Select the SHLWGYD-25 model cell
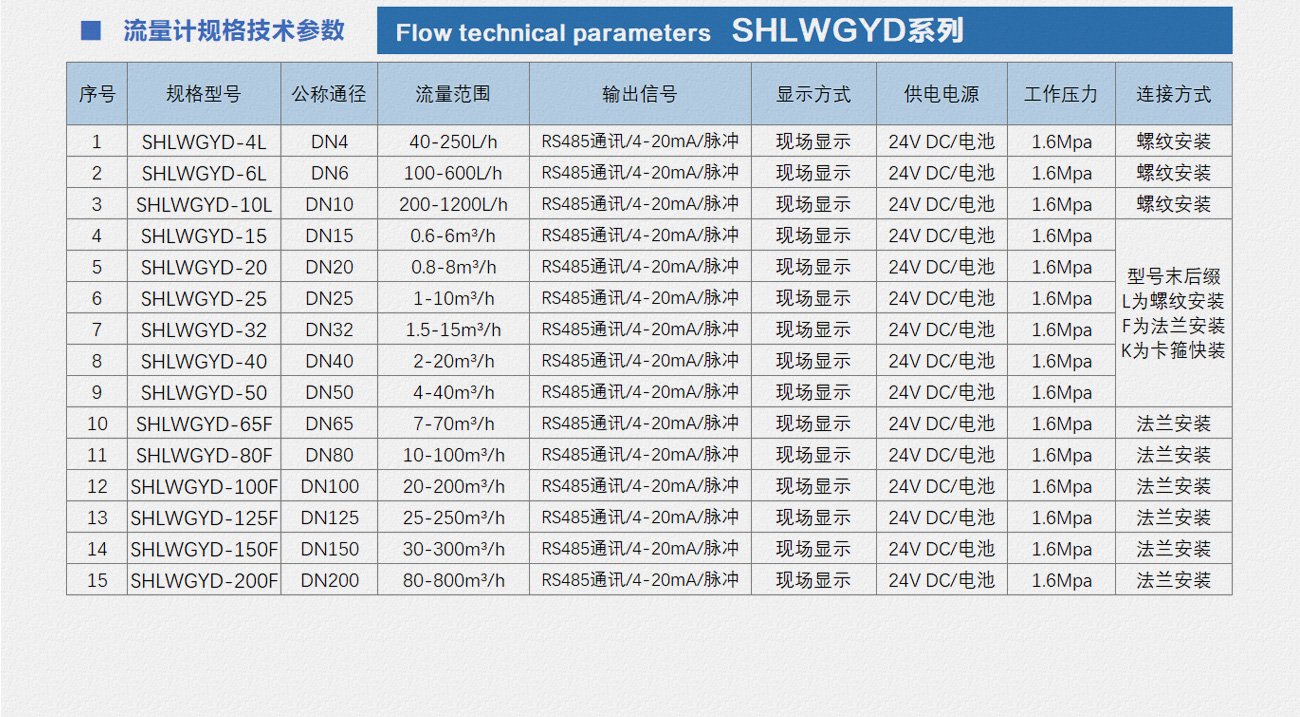The height and width of the screenshot is (717, 1300). pyautogui.click(x=204, y=298)
